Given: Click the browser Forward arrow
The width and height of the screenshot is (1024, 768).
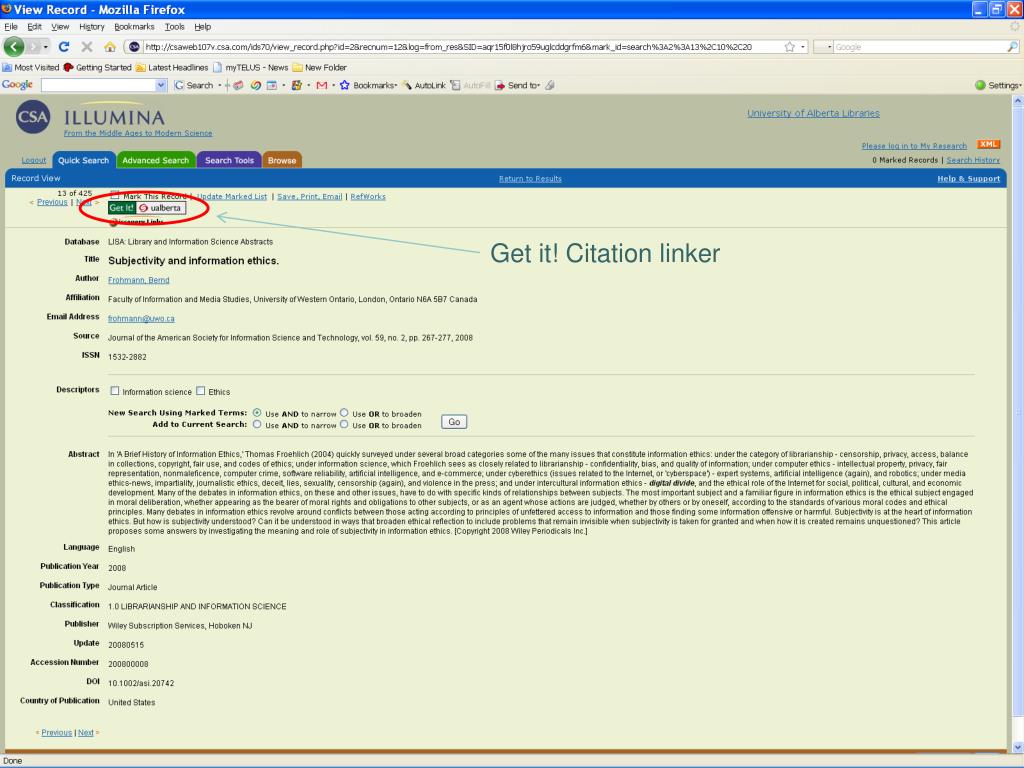Looking at the screenshot, I should point(33,47).
